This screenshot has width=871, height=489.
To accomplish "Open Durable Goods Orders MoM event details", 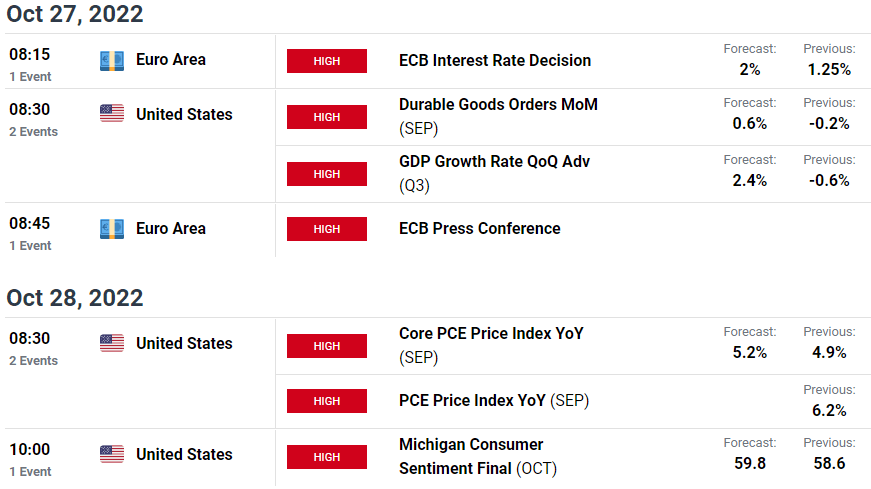I will pyautogui.click(x=498, y=116).
